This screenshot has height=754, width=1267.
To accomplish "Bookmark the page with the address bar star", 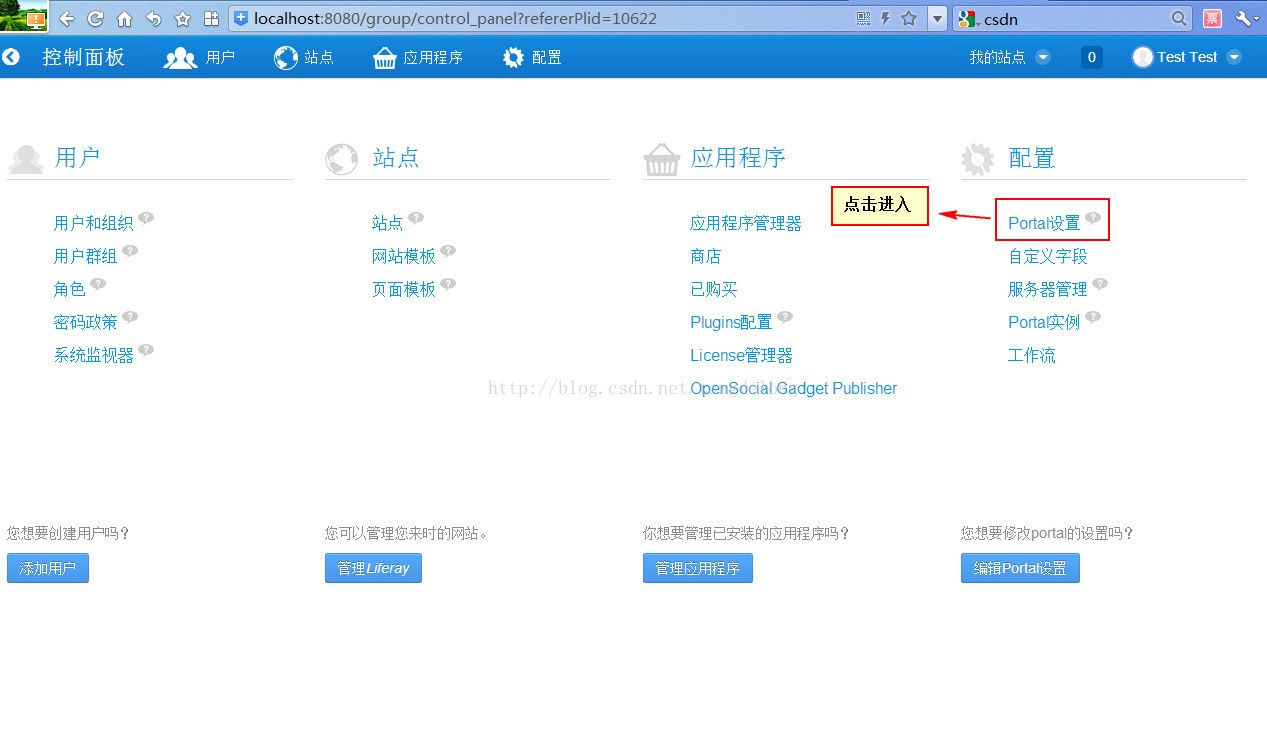I will pos(909,18).
